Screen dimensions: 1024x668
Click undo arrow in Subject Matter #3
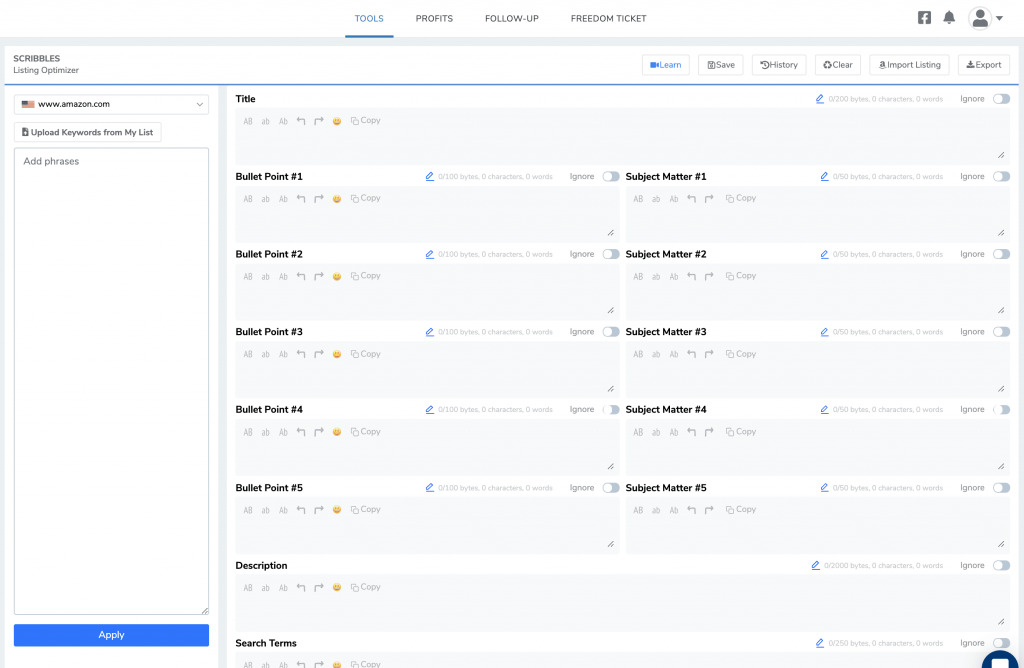692,354
